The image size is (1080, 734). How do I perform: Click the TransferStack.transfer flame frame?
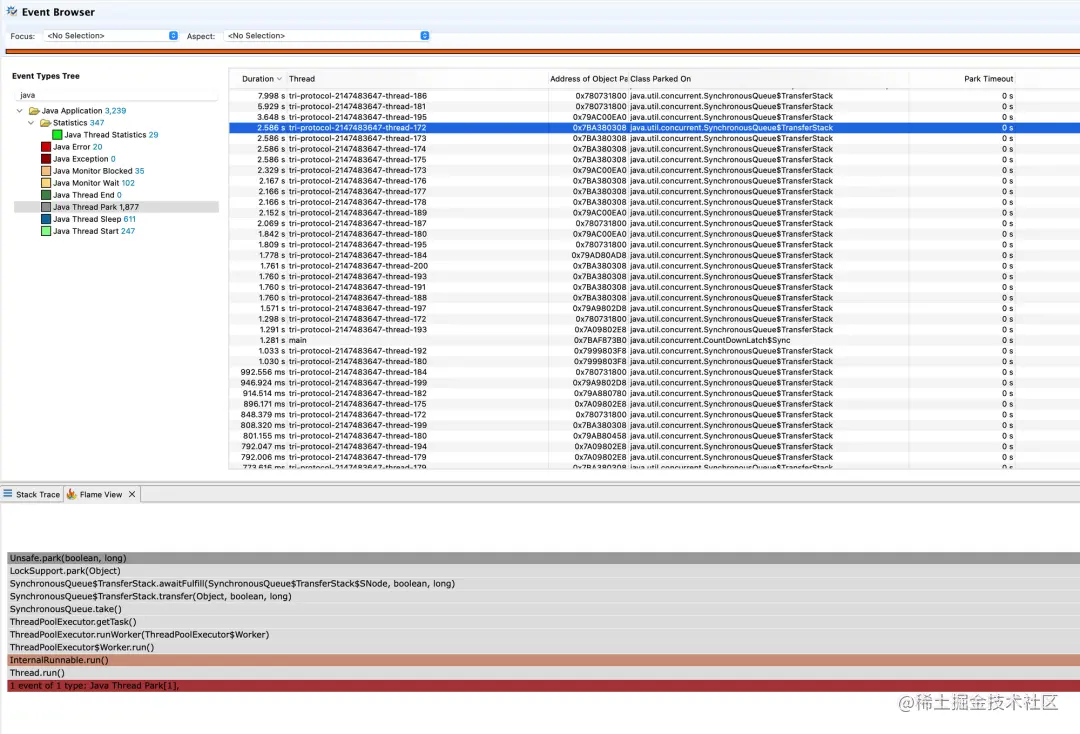click(x=543, y=596)
